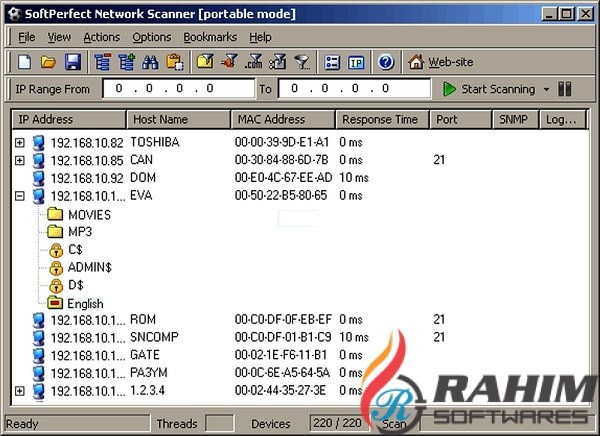Image resolution: width=600 pixels, height=436 pixels.
Task: Select host name SNCOMP
Action: [154, 337]
